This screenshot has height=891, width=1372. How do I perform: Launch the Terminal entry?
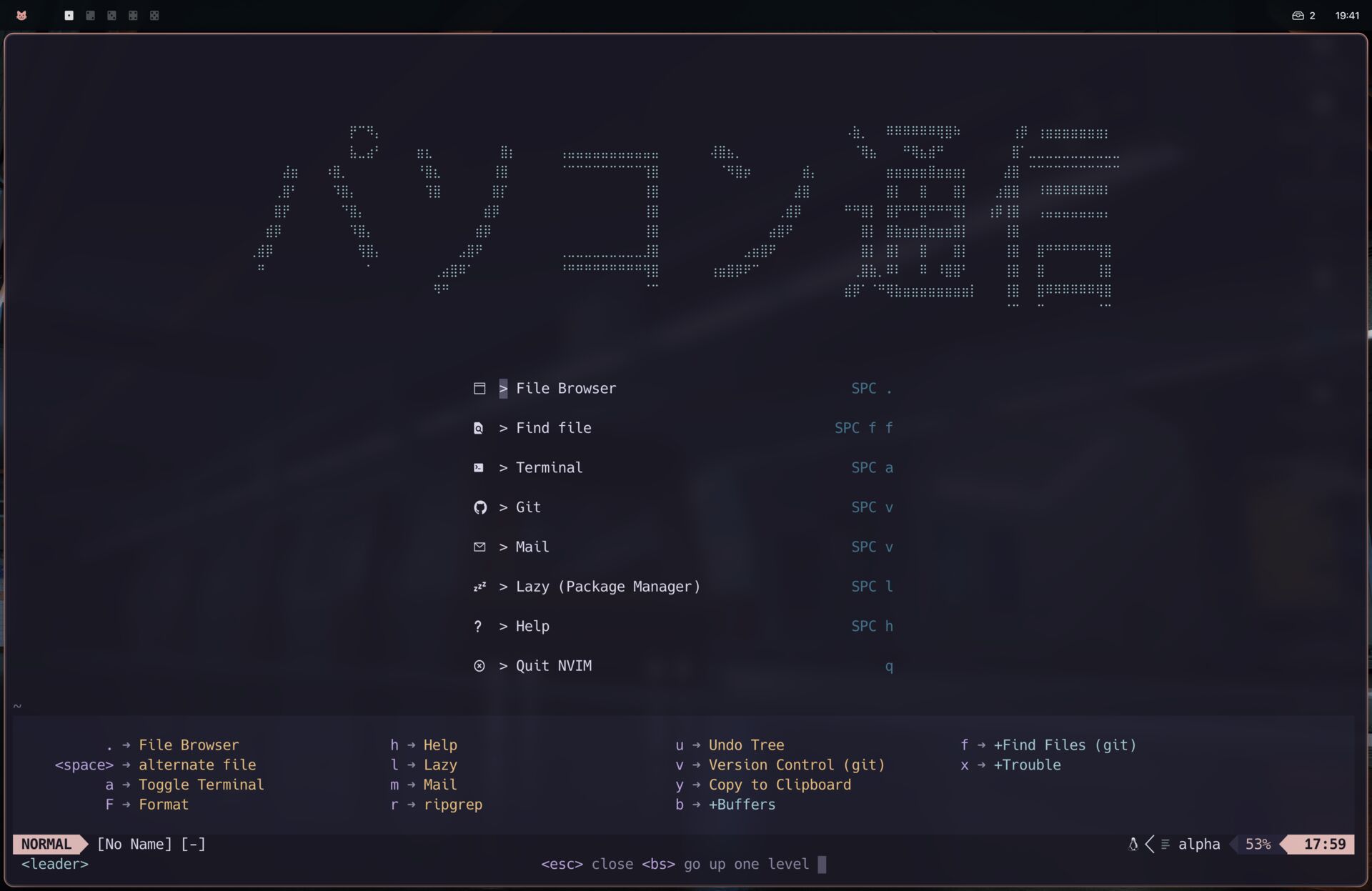point(683,468)
